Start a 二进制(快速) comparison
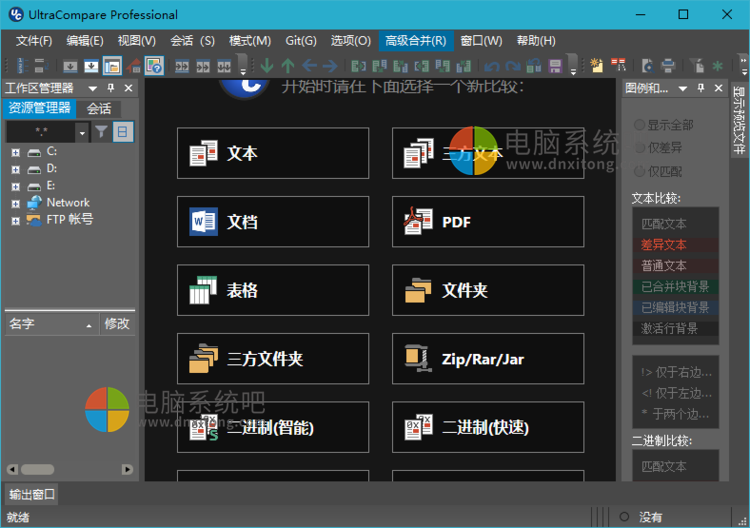 click(488, 427)
